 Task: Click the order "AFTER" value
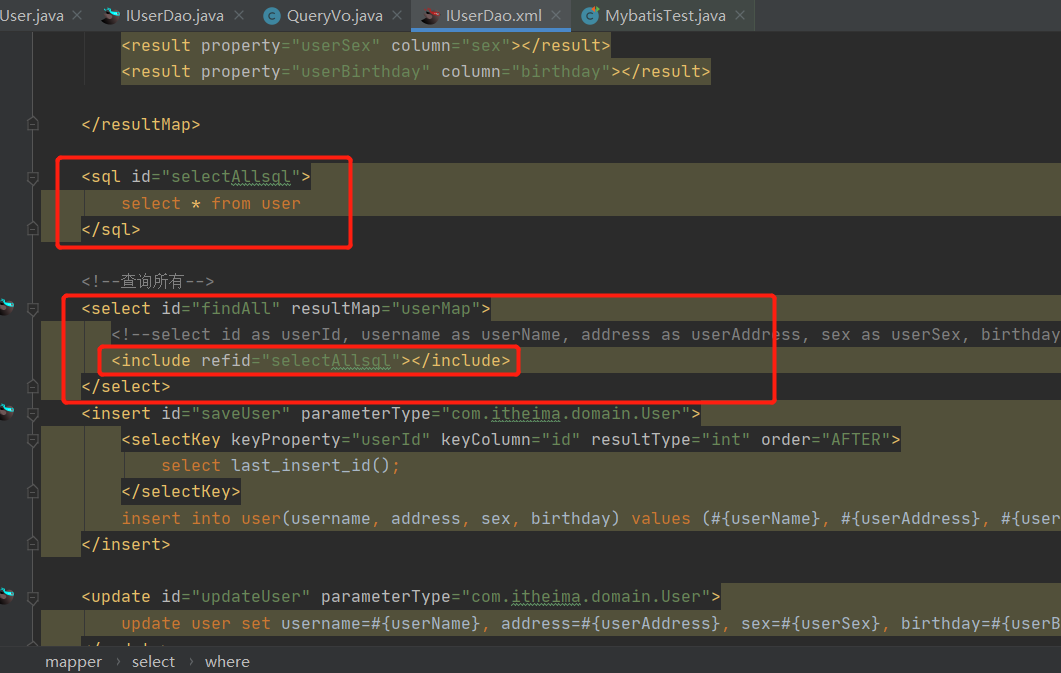click(855, 440)
